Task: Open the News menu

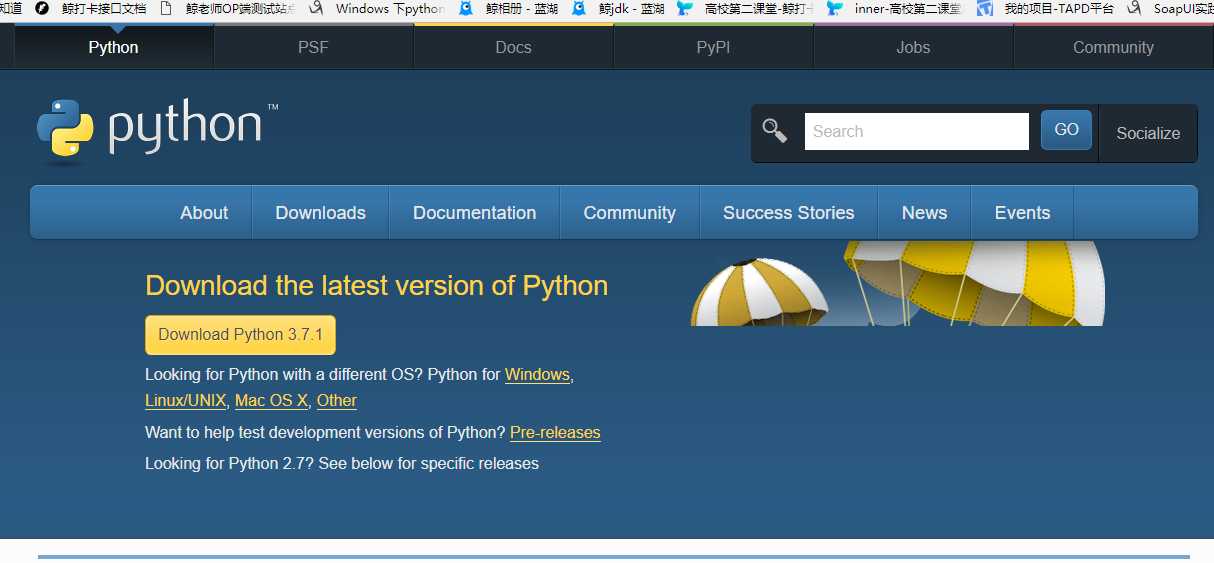Action: point(924,213)
